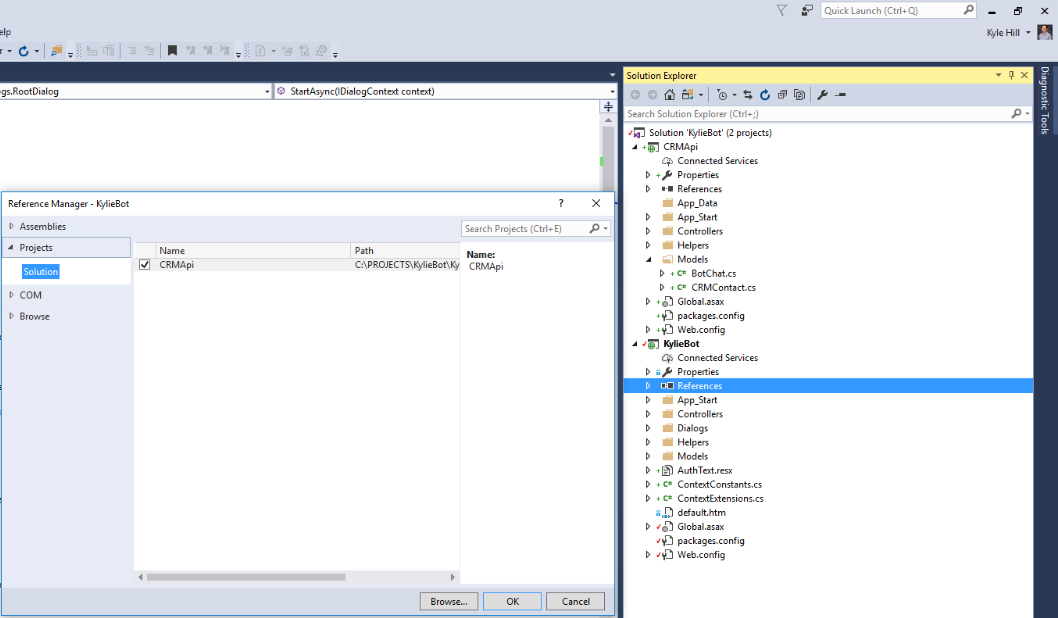The width and height of the screenshot is (1058, 618).
Task: Open Solution Explorer window position dropdown
Action: click(998, 75)
